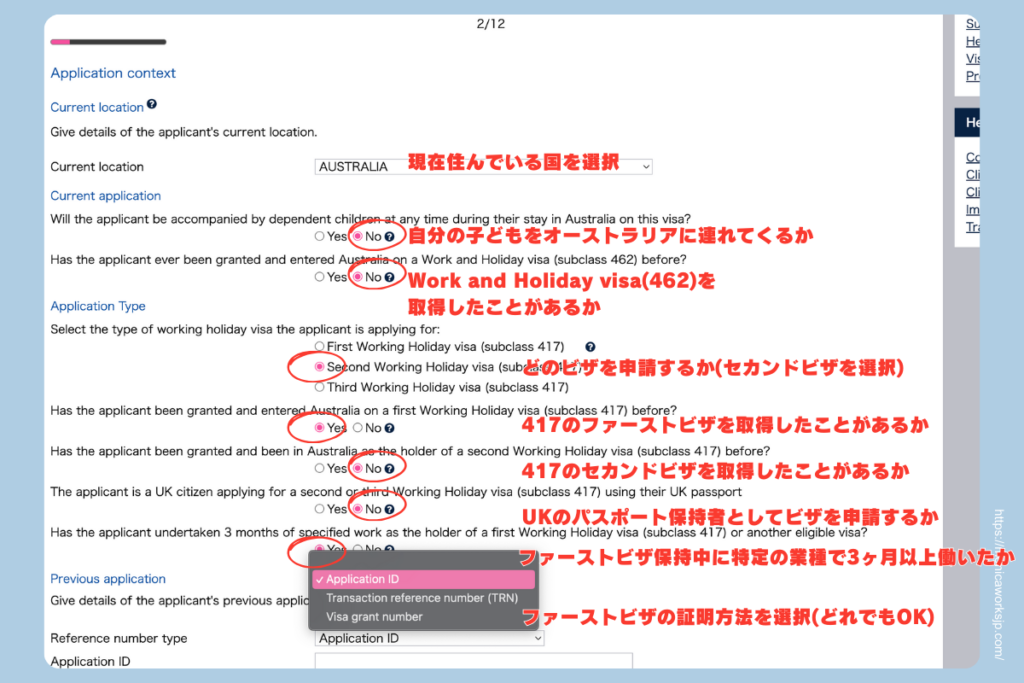Open the Current location country dropdown
The height and width of the screenshot is (683, 1024).
point(483,167)
